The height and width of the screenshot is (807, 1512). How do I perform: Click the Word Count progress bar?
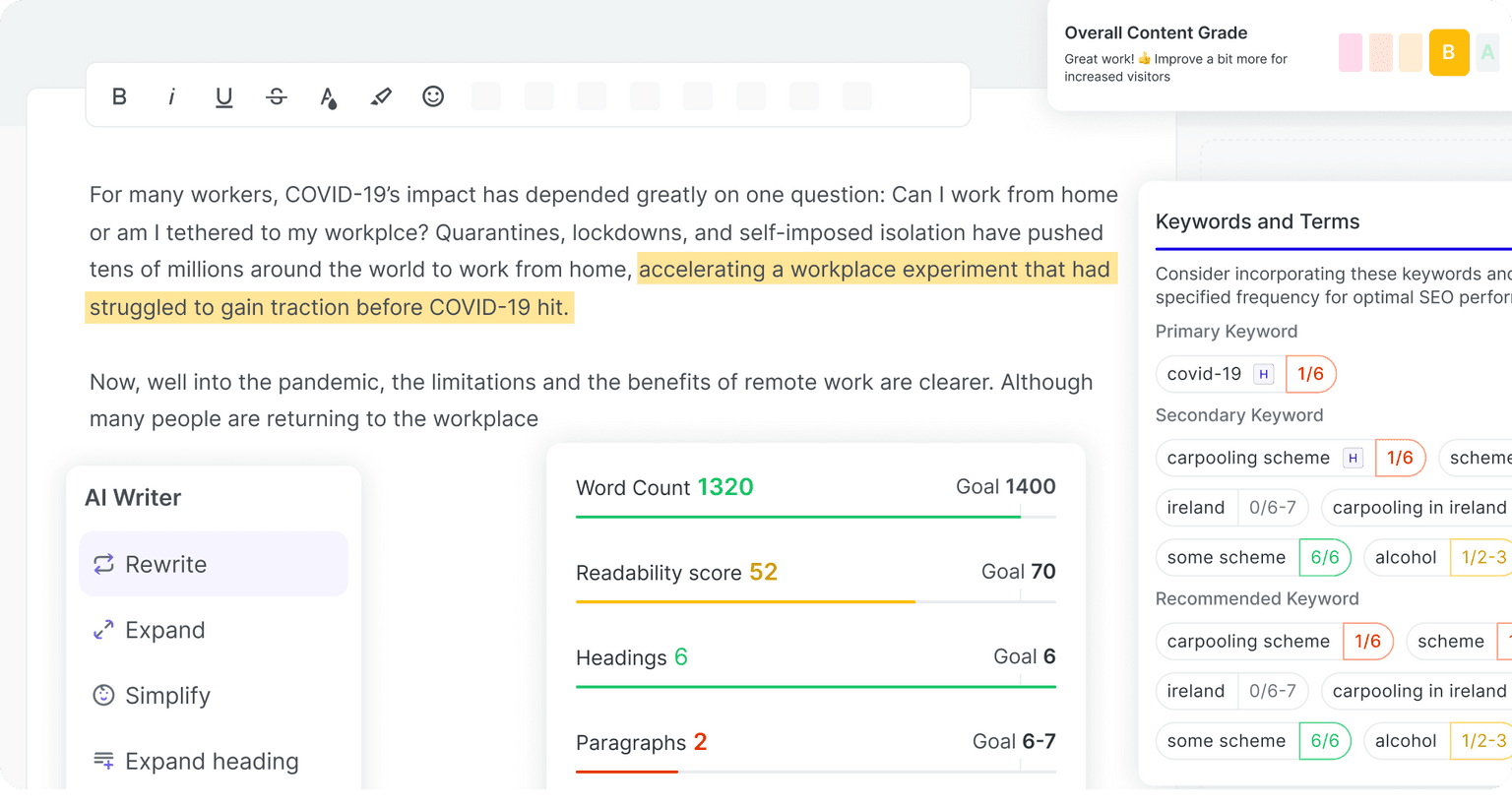coord(816,516)
